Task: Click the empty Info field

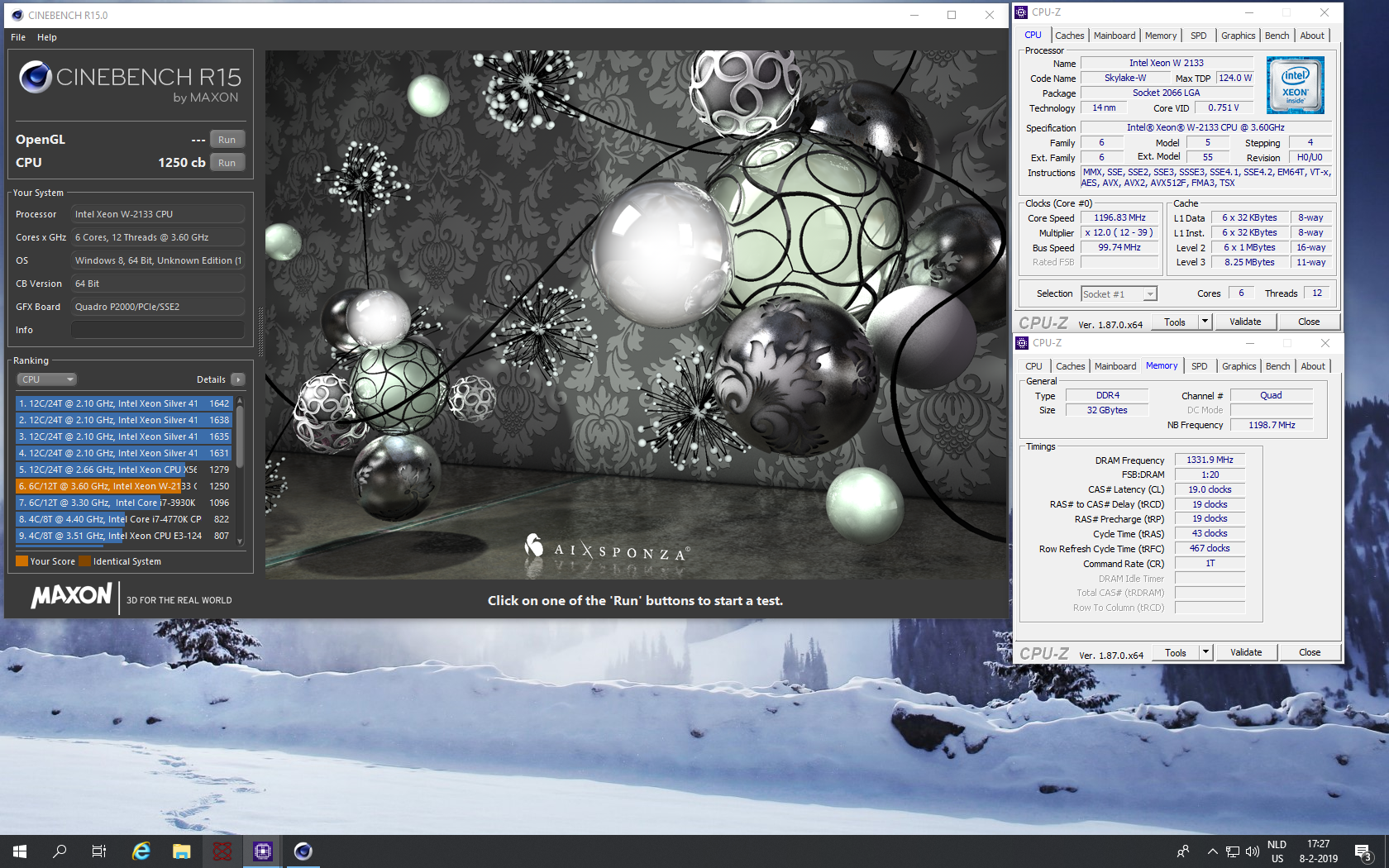Action: [157, 330]
